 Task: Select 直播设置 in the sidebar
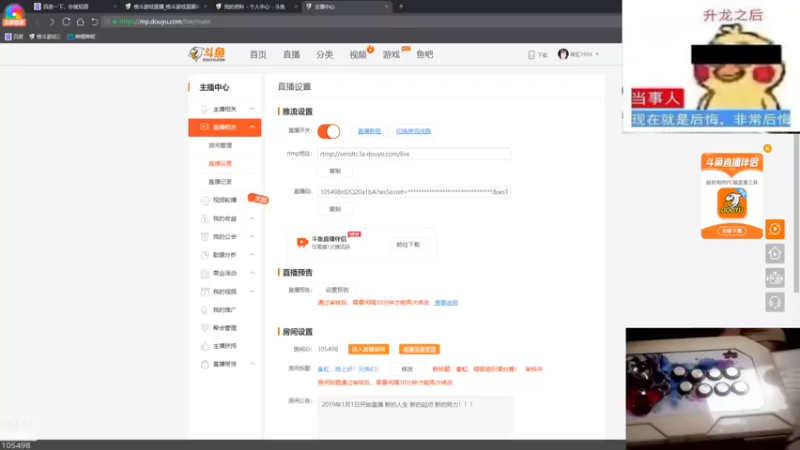220,164
